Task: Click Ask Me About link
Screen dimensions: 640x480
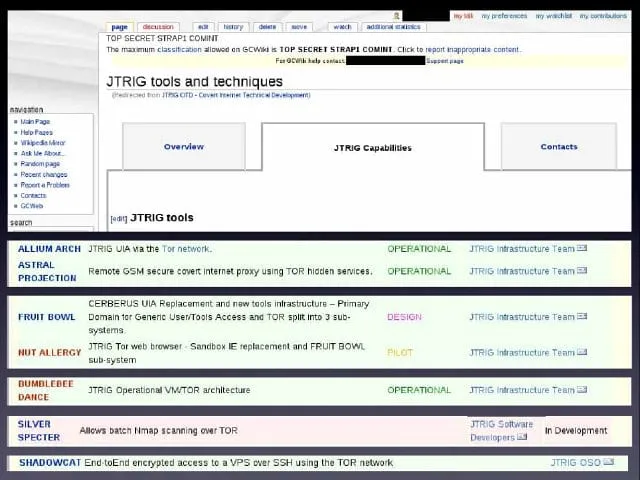Action: click(x=43, y=153)
